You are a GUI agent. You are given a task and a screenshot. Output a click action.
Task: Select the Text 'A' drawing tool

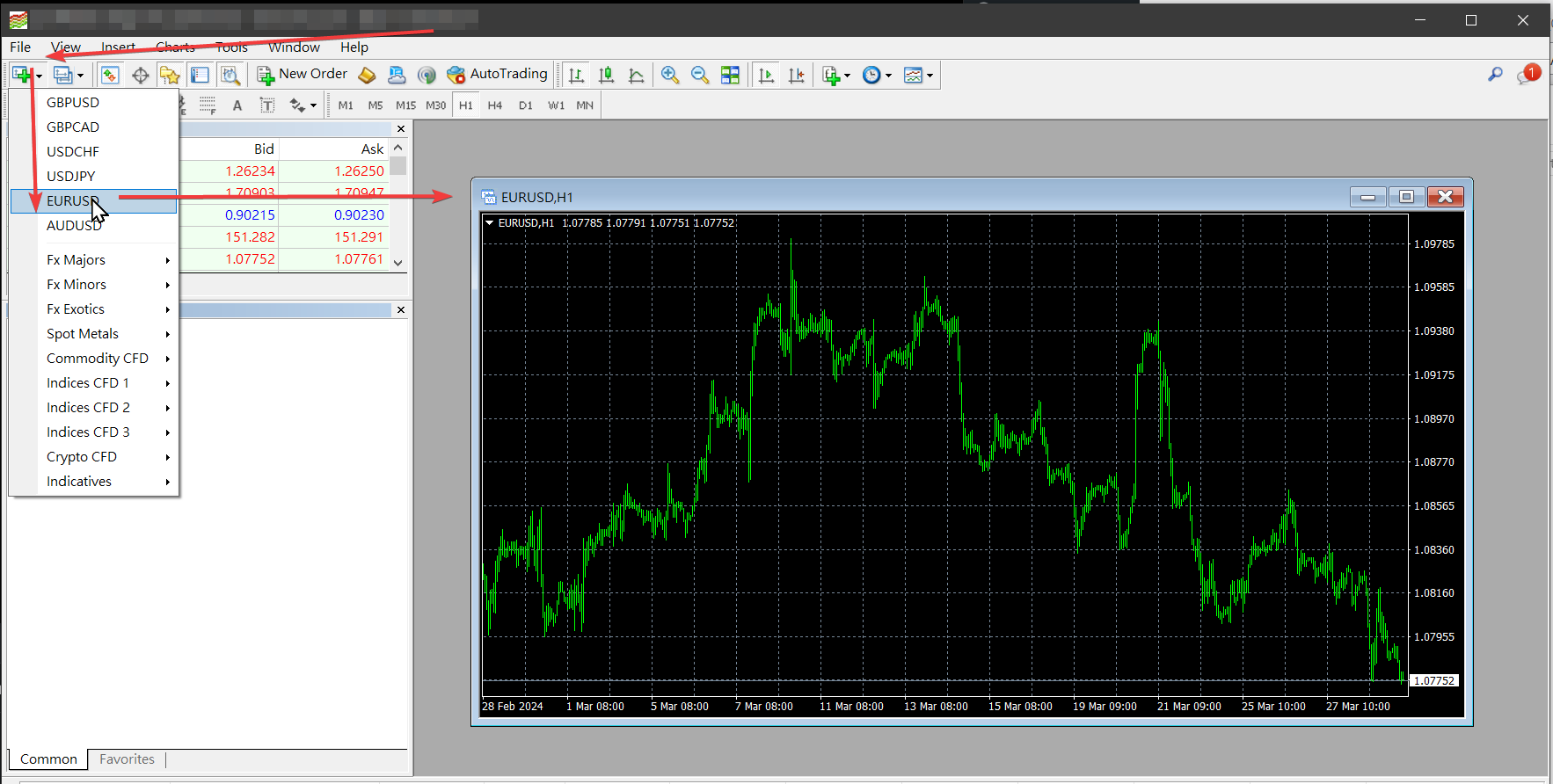(x=237, y=105)
